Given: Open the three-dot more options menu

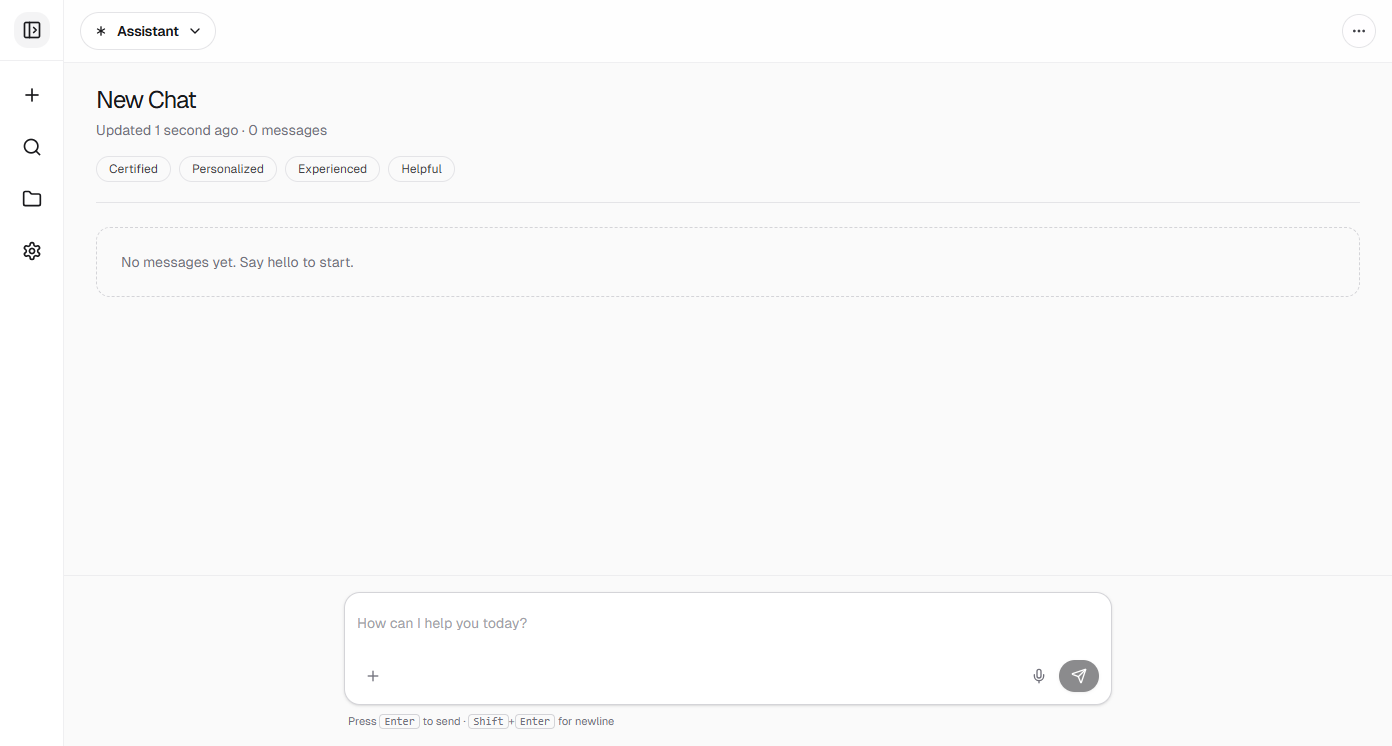Looking at the screenshot, I should [x=1358, y=31].
